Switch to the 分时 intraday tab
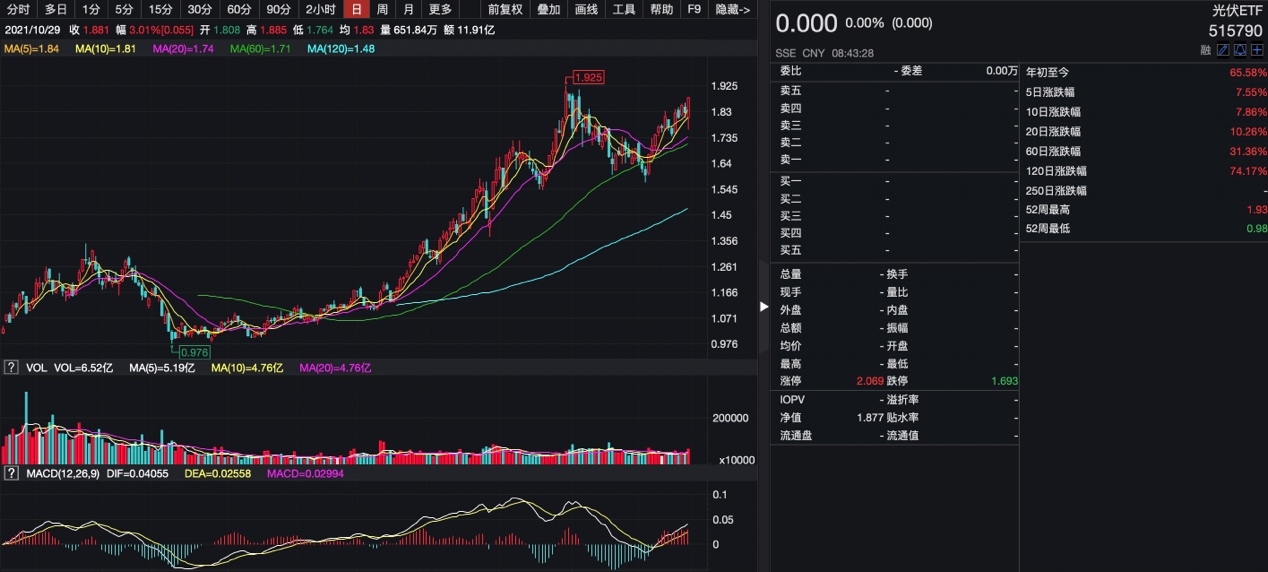 [18, 9]
